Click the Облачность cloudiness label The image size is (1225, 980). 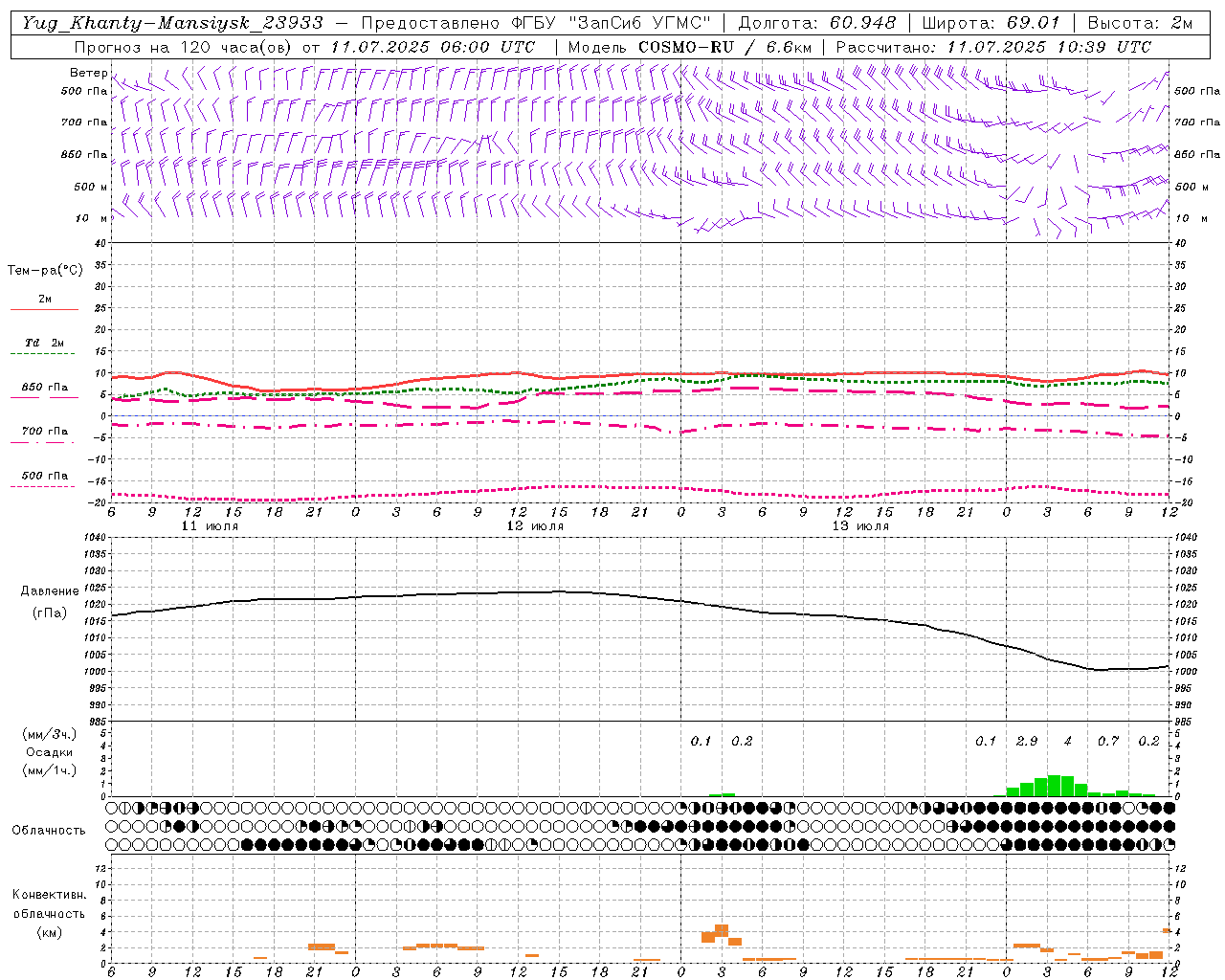(x=49, y=831)
